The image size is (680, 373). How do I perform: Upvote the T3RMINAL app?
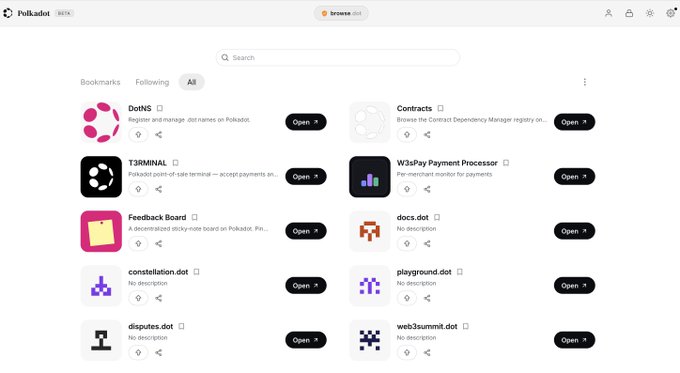click(x=138, y=189)
